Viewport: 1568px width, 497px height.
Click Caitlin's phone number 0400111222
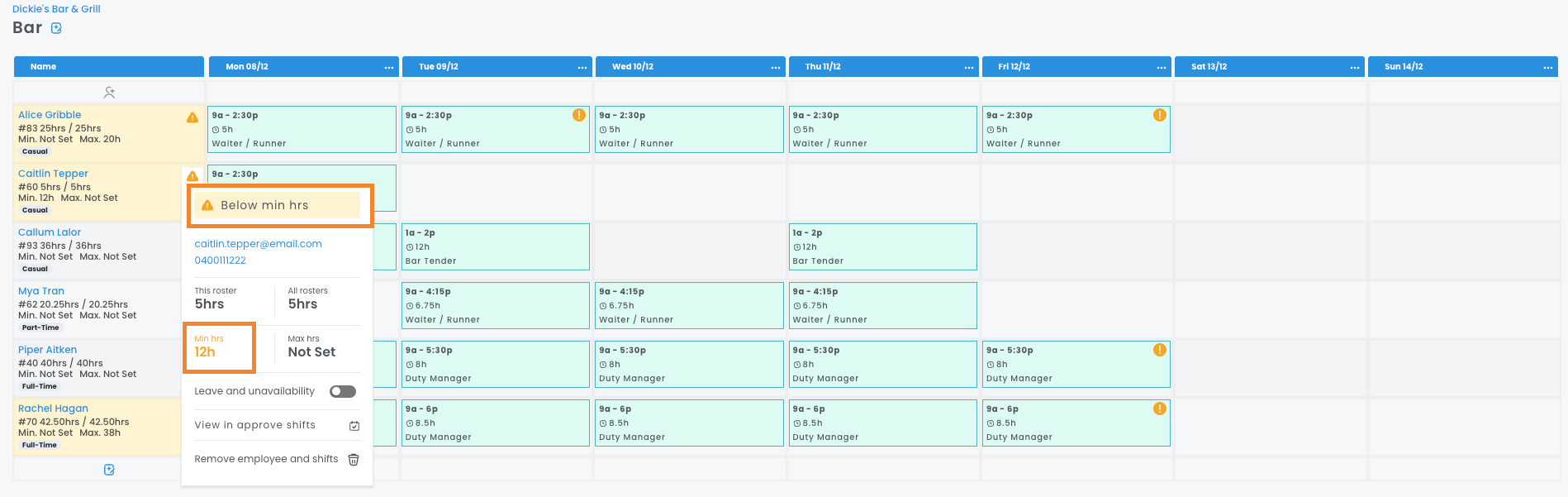tap(220, 260)
